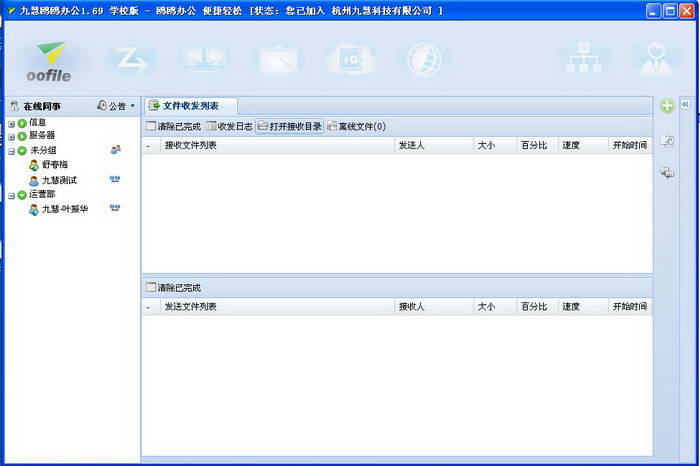The width and height of the screenshot is (700, 466).
Task: Sort send list by 百分比 column
Action: tap(538, 307)
